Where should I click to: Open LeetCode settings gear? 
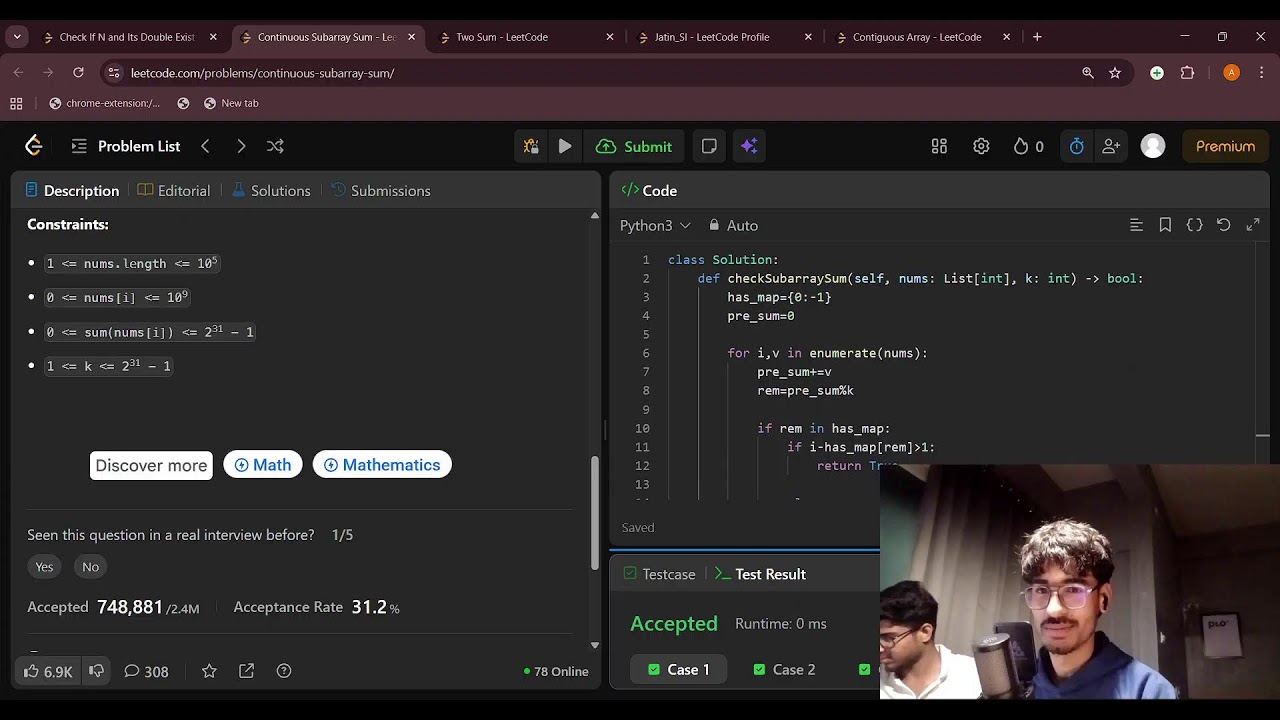coord(981,146)
